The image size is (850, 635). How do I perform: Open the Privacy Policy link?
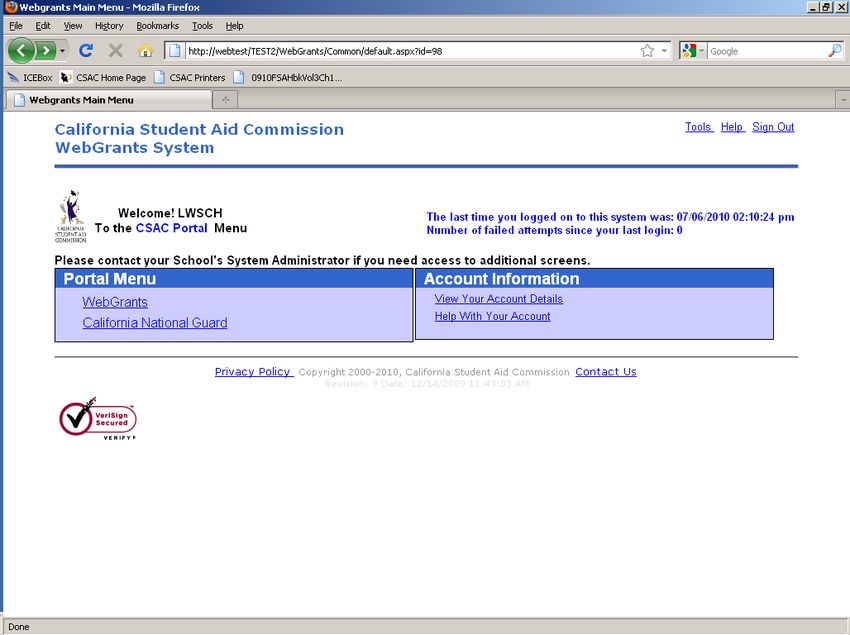253,371
